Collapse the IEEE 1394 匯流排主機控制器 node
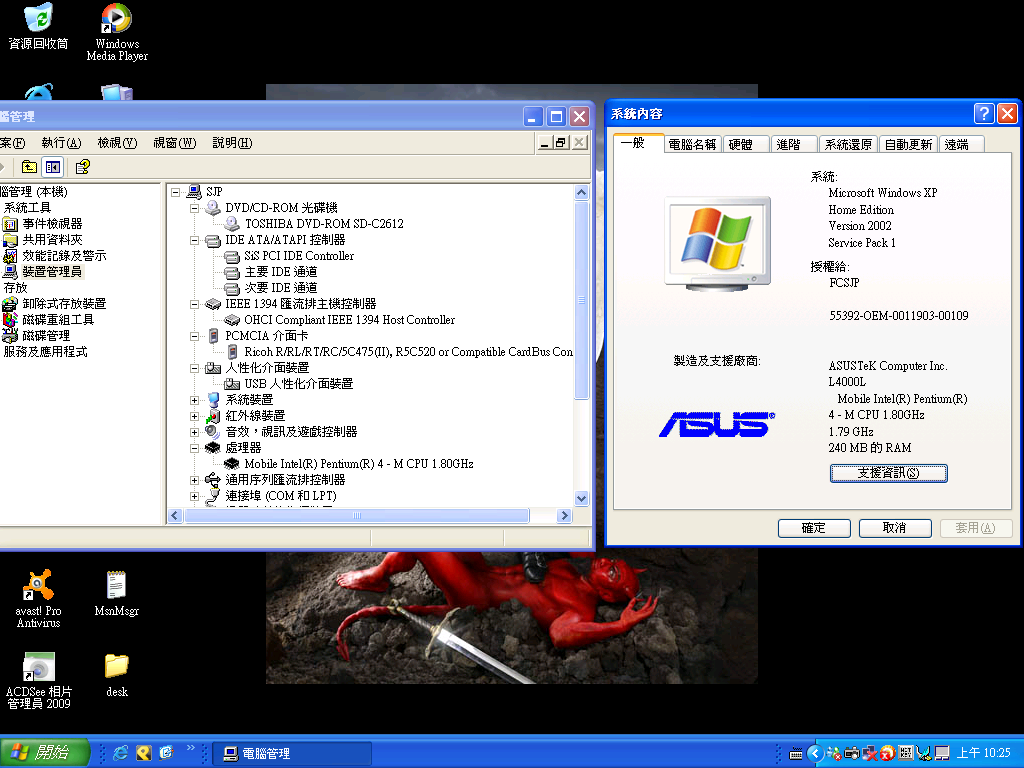 tap(194, 304)
